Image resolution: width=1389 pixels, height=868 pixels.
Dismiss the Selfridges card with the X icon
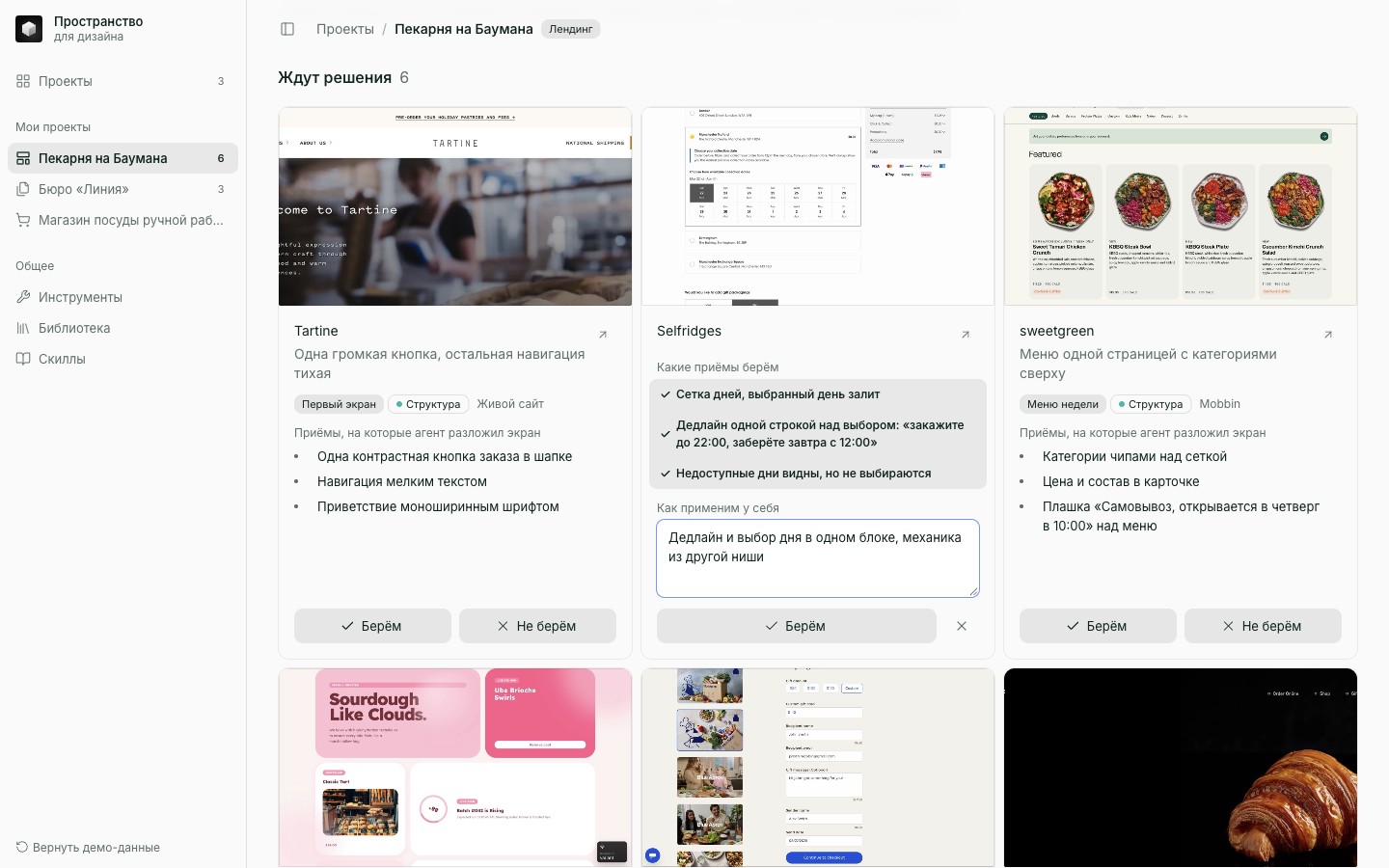(962, 626)
